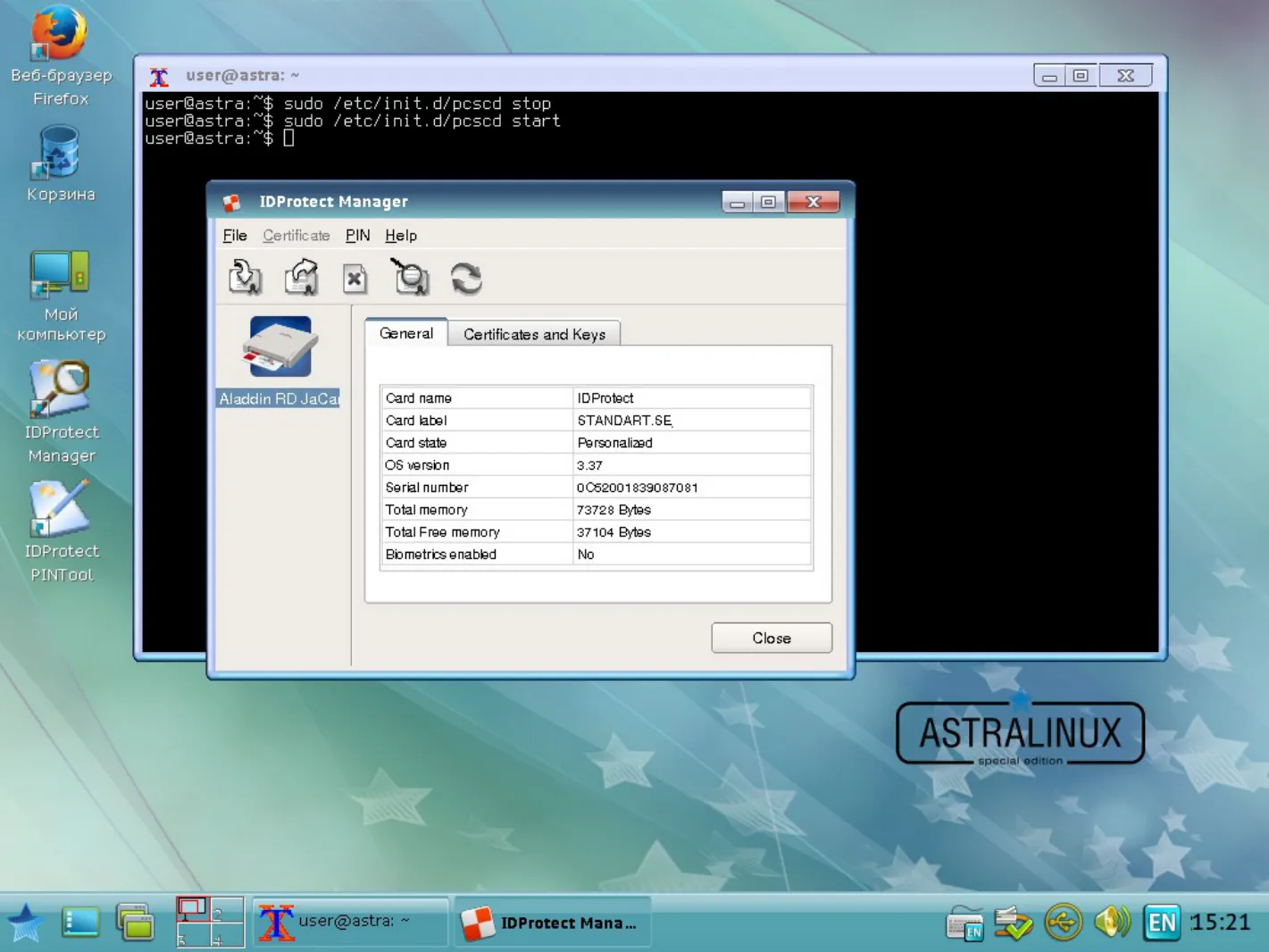Click the volume speaker tray icon

click(x=1112, y=922)
